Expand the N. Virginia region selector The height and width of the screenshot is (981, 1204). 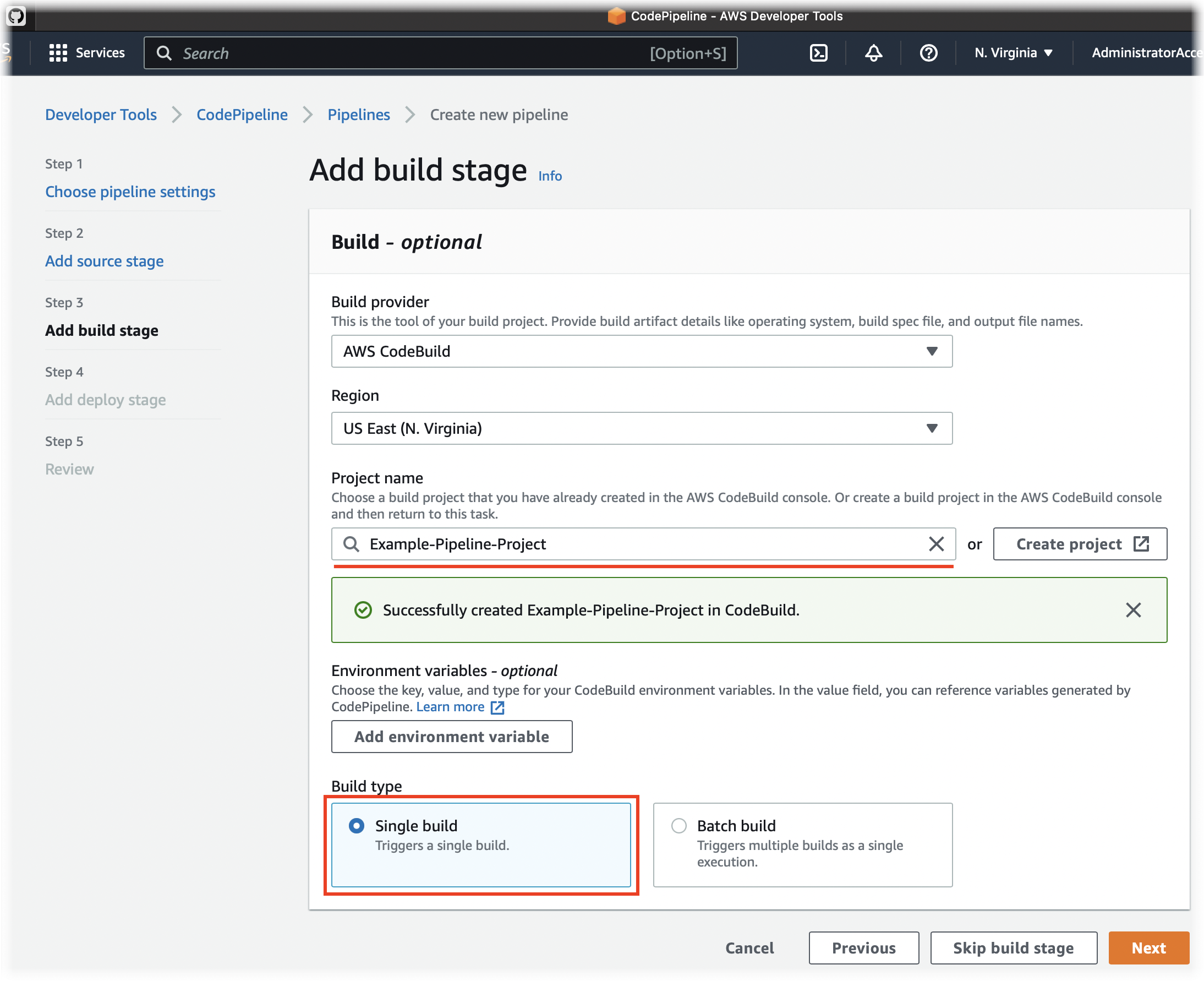coord(1013,53)
